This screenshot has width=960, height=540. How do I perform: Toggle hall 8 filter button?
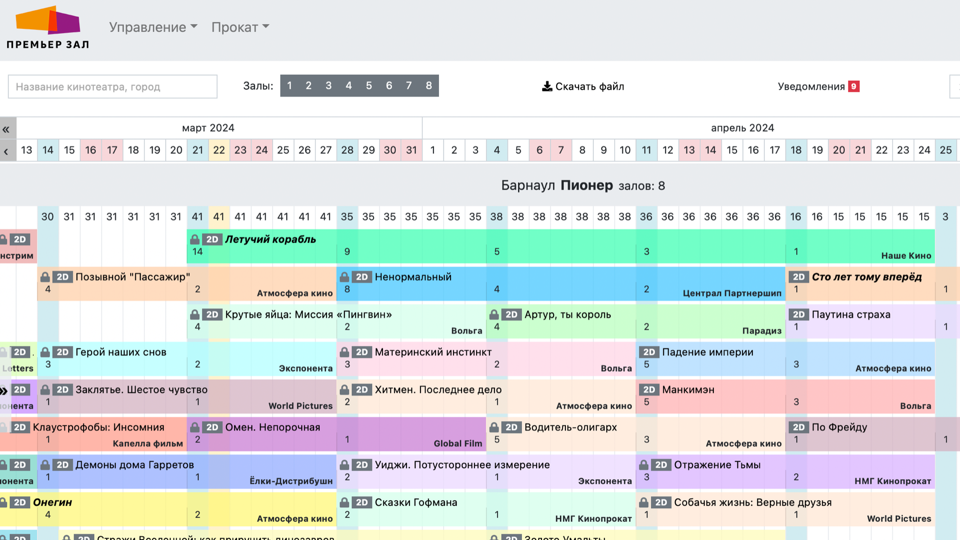tap(429, 86)
